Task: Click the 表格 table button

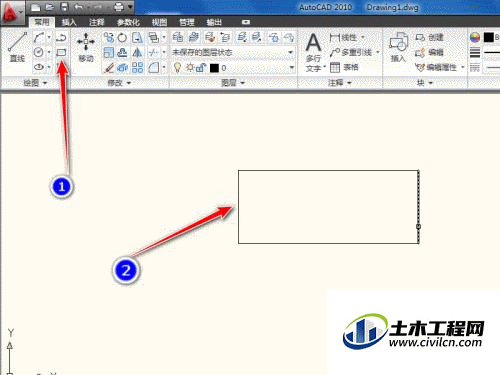Action: pos(344,67)
